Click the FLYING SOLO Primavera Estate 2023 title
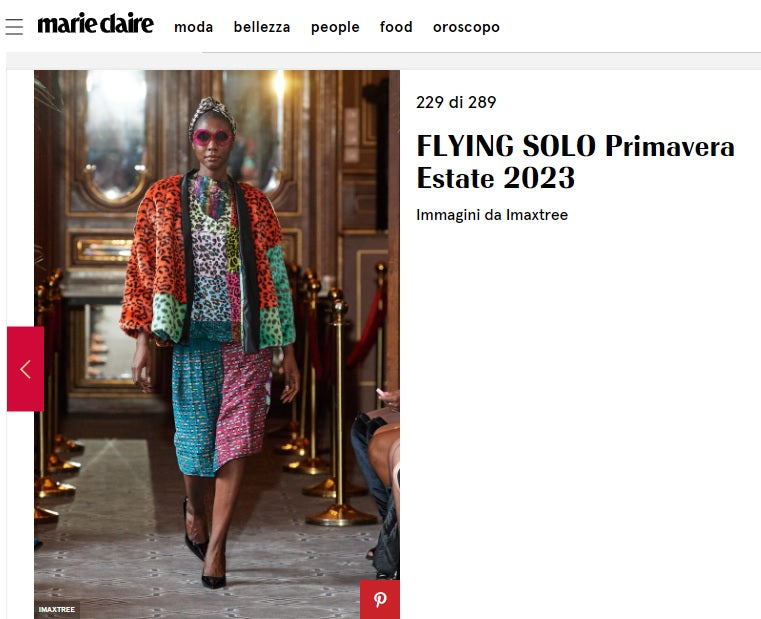 [576, 162]
